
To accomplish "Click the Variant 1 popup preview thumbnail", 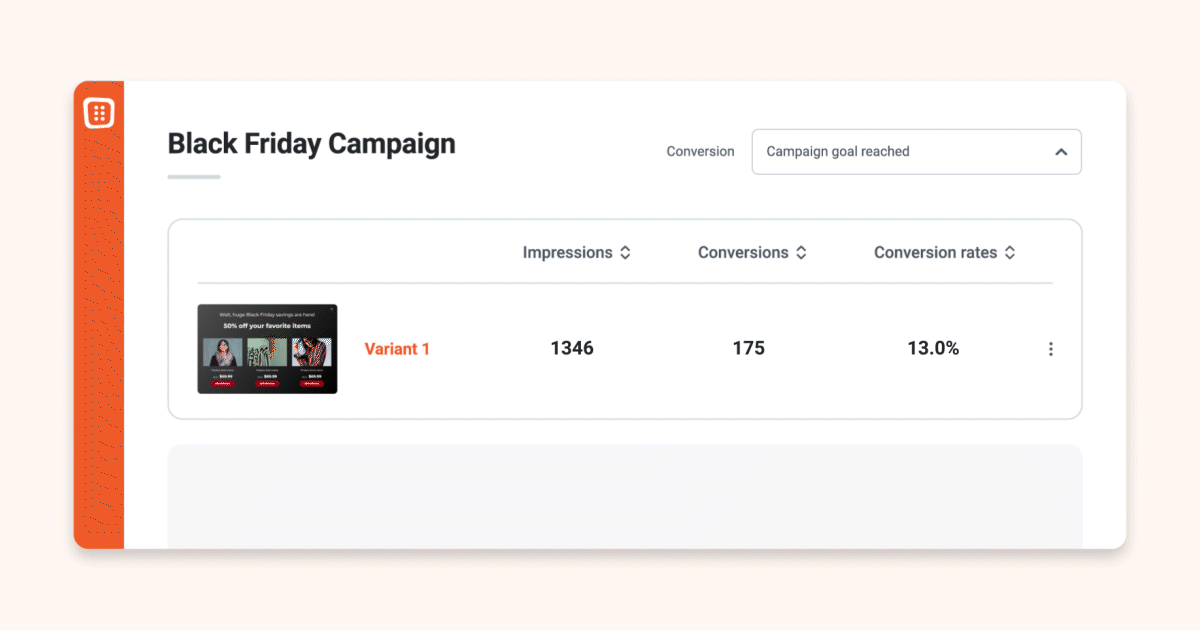I will (267, 349).
